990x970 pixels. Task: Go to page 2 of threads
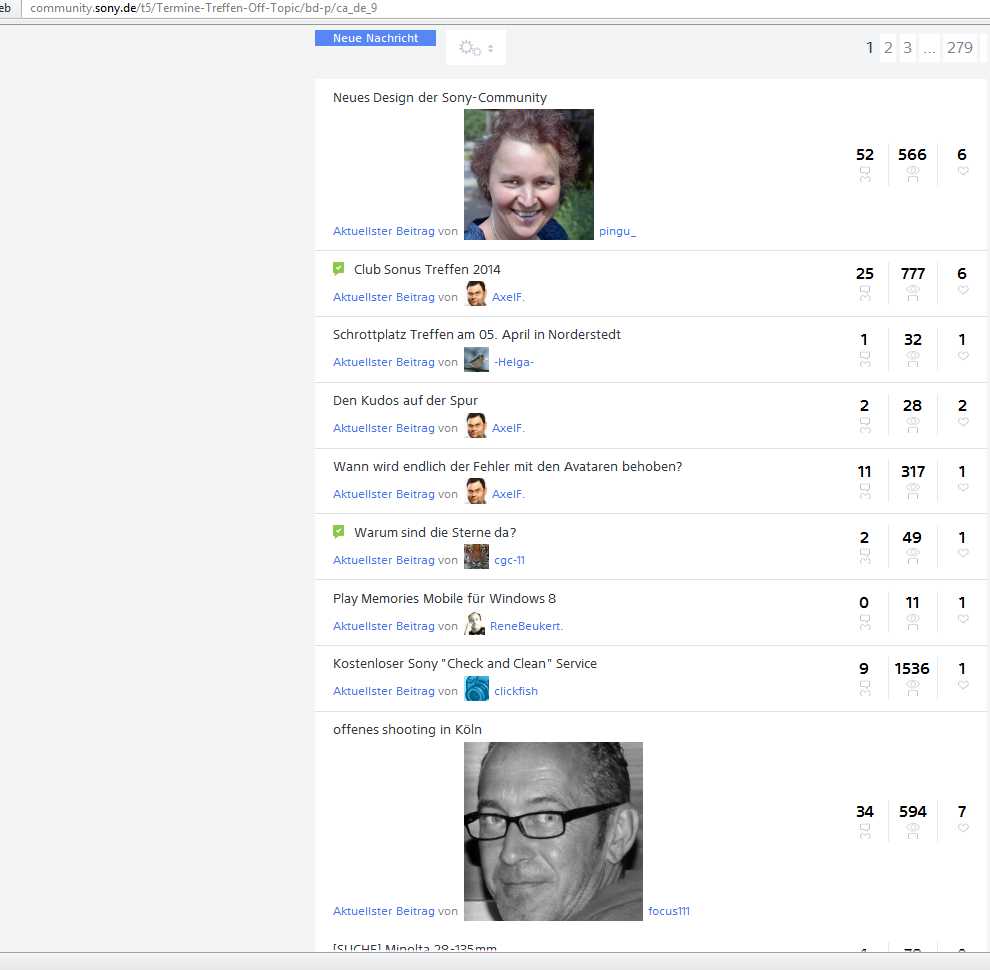[x=888, y=48]
